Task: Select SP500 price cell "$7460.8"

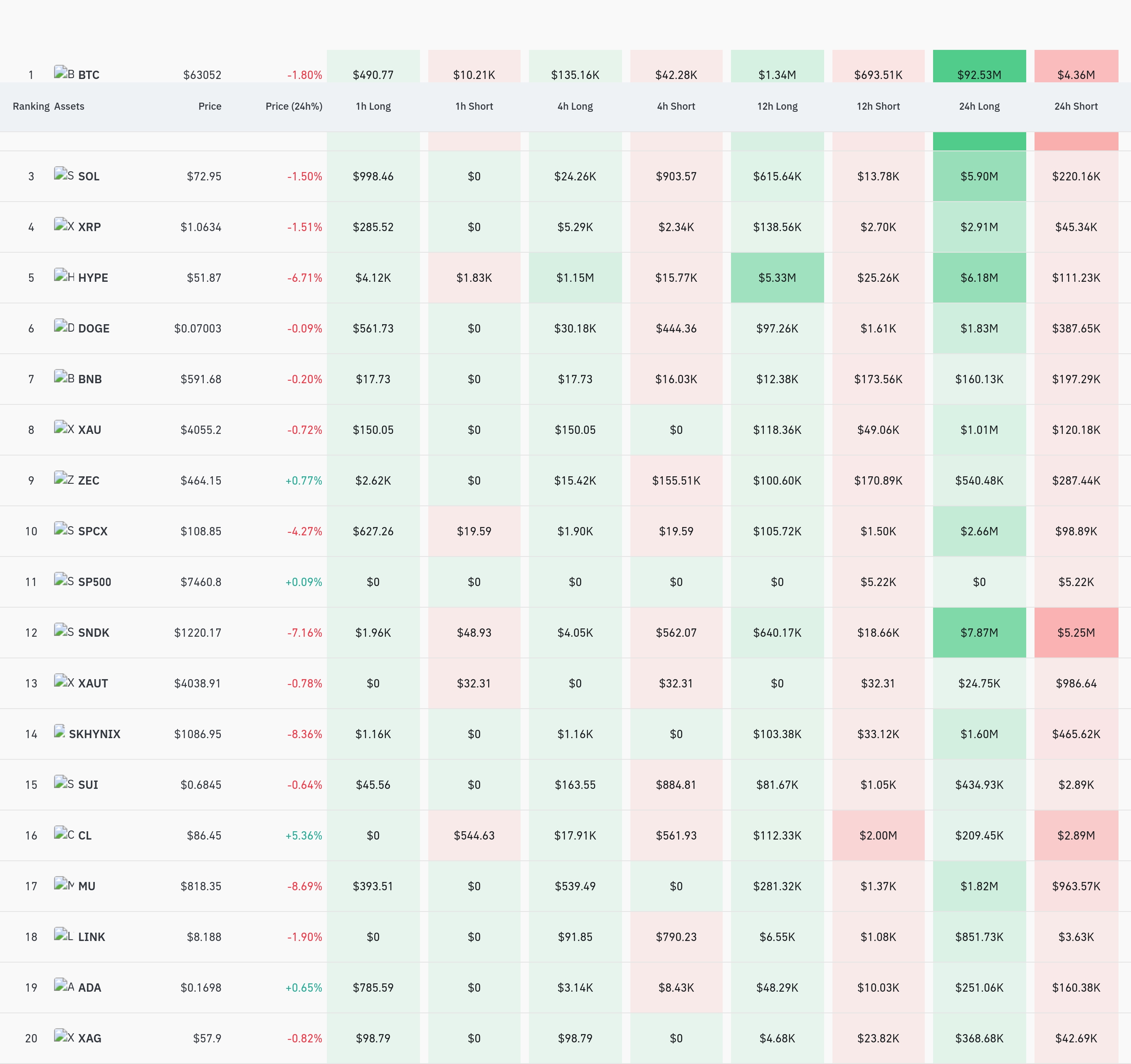Action: pos(201,582)
